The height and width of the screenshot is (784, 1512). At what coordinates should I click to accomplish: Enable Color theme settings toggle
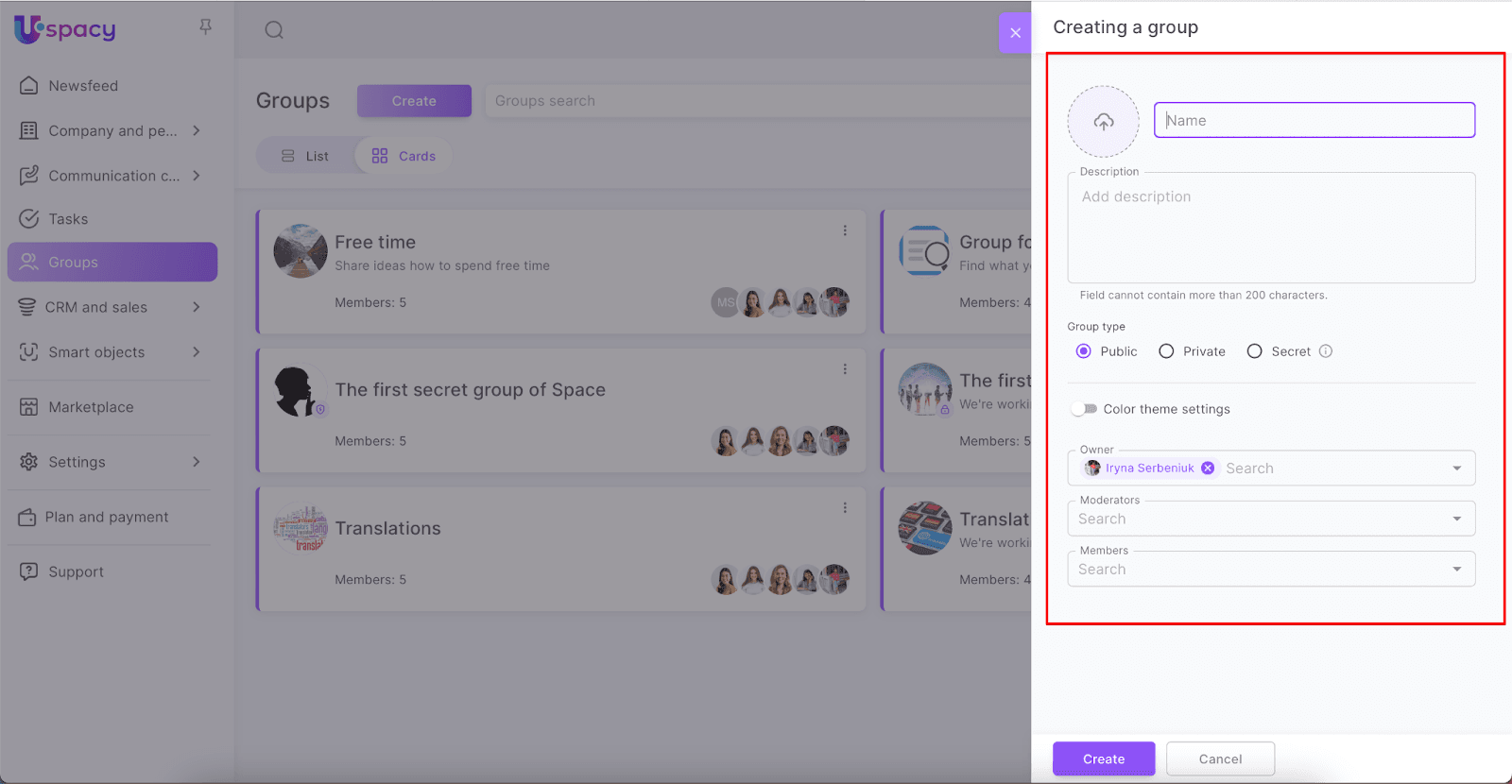coord(1084,409)
